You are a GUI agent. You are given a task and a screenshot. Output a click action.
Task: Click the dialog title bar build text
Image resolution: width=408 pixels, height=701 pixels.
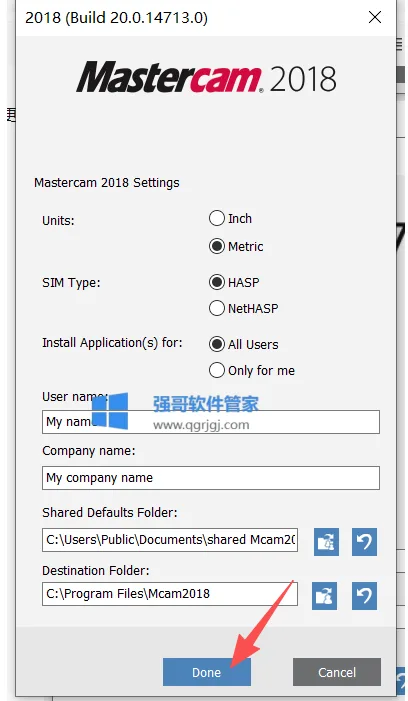tap(117, 18)
